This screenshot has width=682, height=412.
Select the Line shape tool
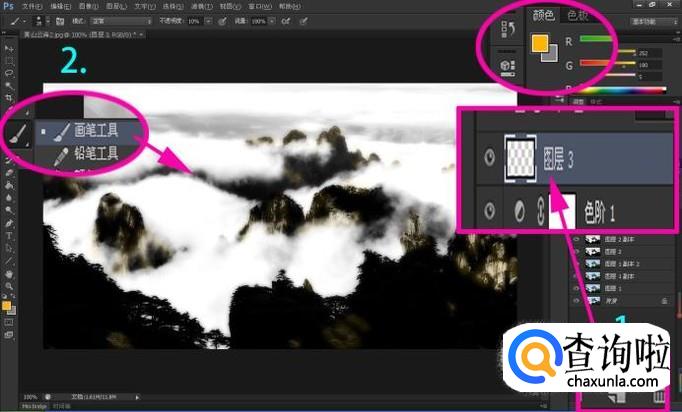[9, 261]
